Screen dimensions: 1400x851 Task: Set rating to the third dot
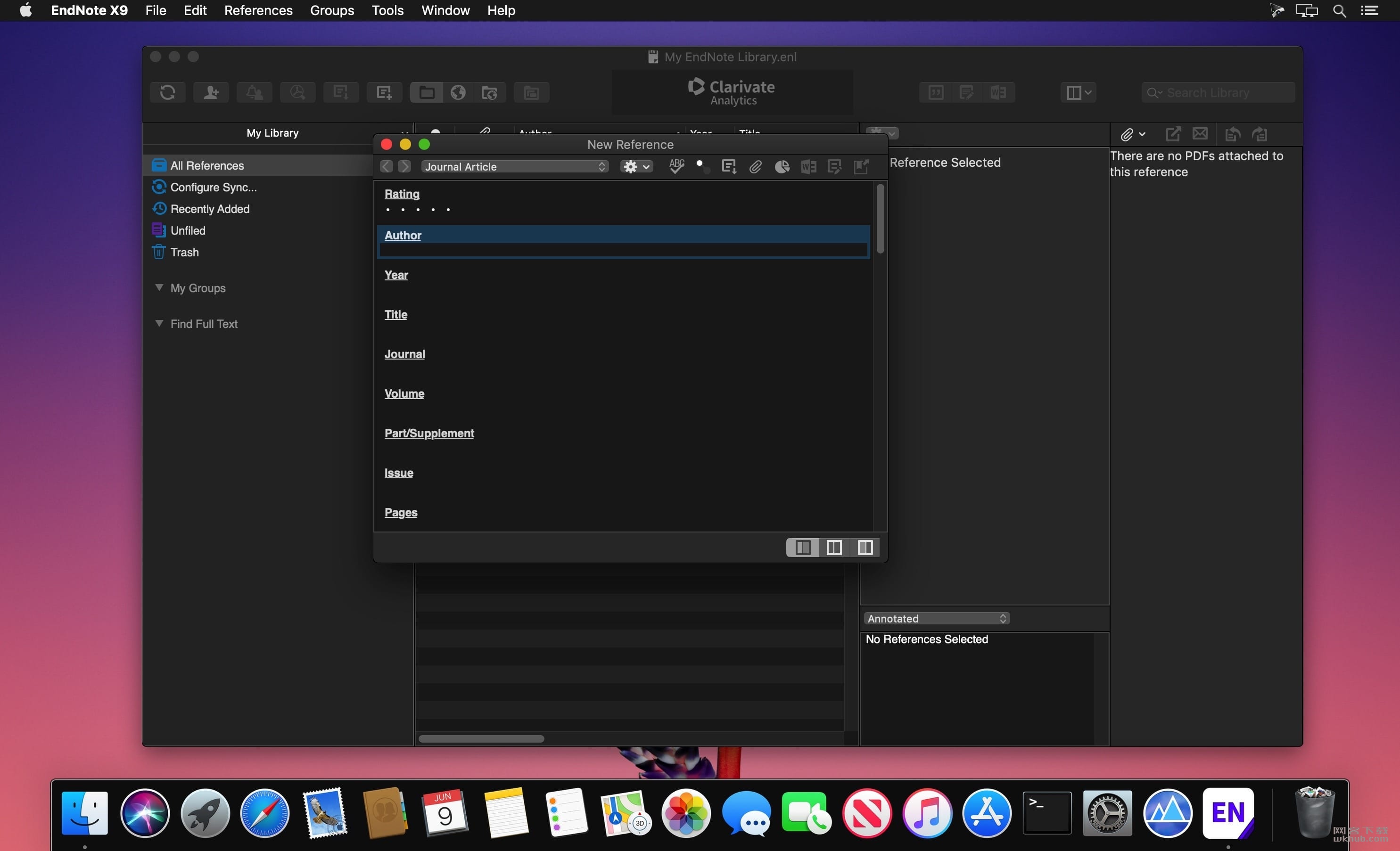point(418,210)
